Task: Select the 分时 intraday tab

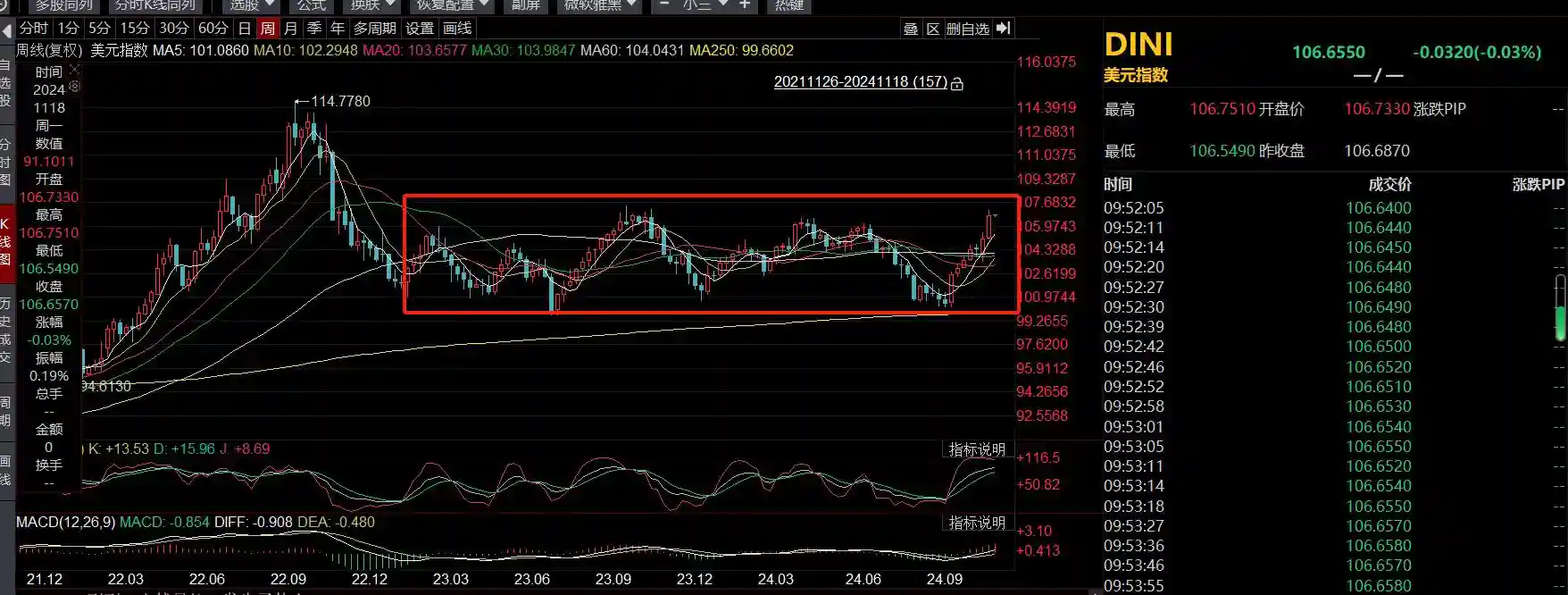Action: point(34,29)
